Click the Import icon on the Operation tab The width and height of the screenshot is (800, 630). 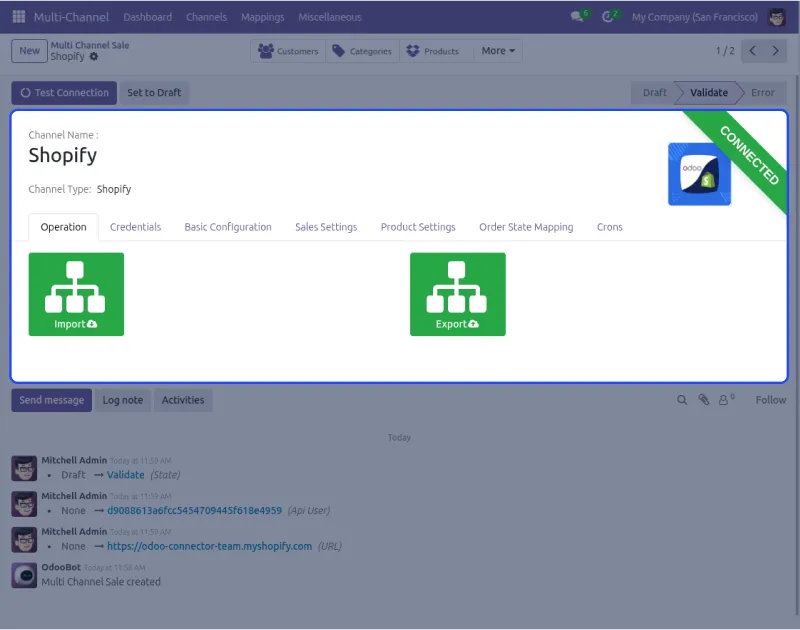(76, 293)
